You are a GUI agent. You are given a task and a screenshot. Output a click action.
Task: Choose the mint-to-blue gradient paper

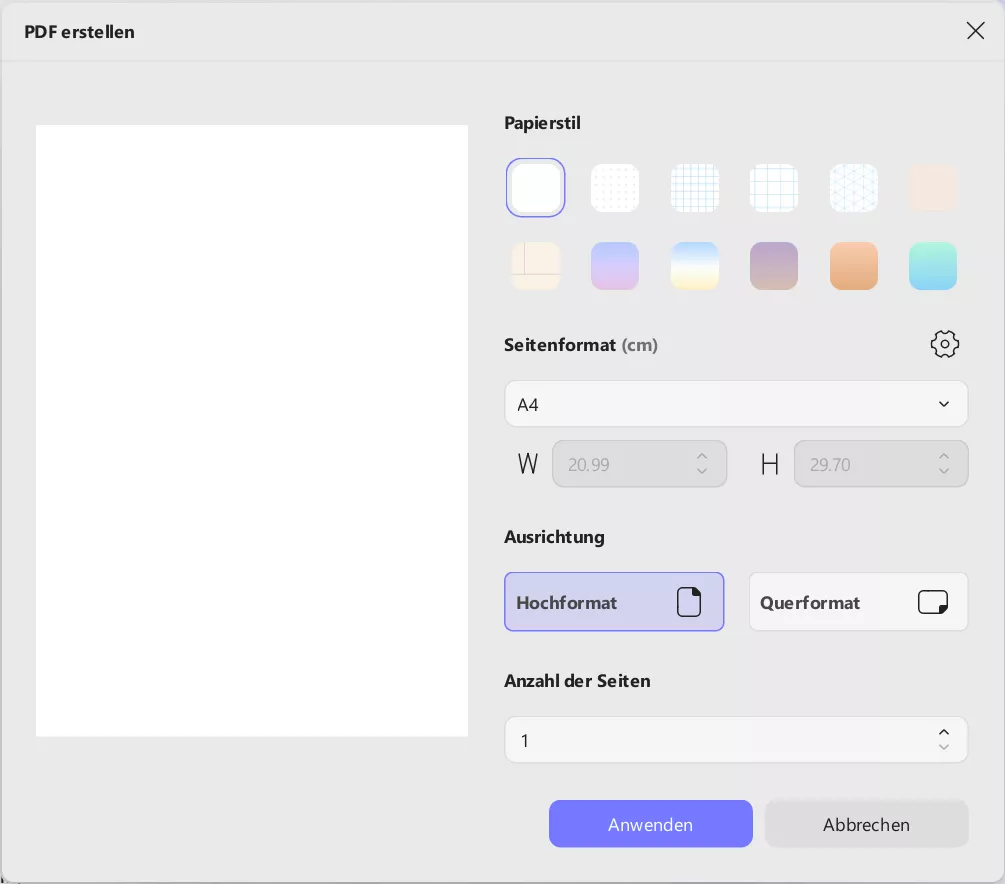pos(933,266)
